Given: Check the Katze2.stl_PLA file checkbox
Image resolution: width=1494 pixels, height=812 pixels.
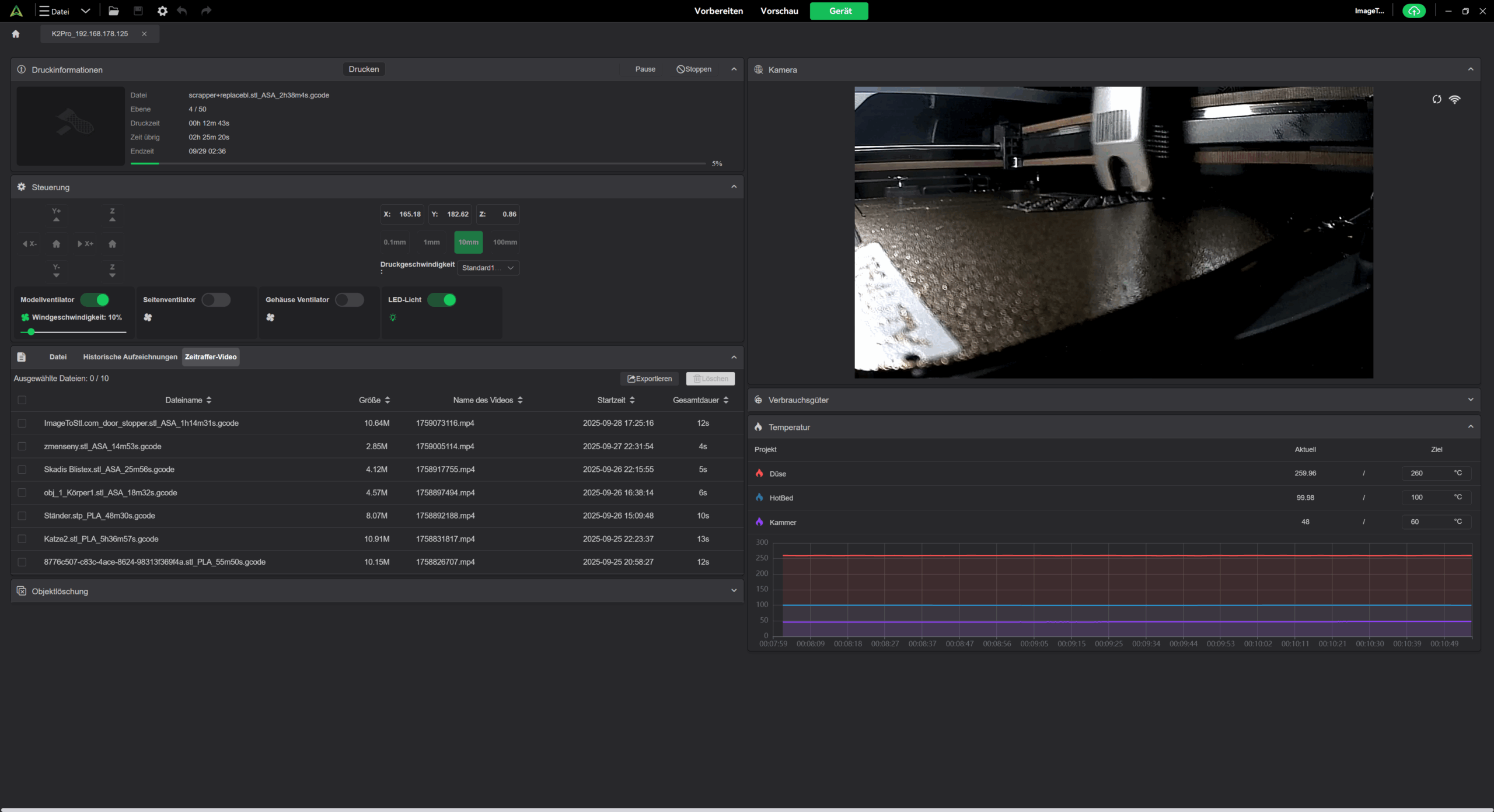Looking at the screenshot, I should click(x=22, y=539).
